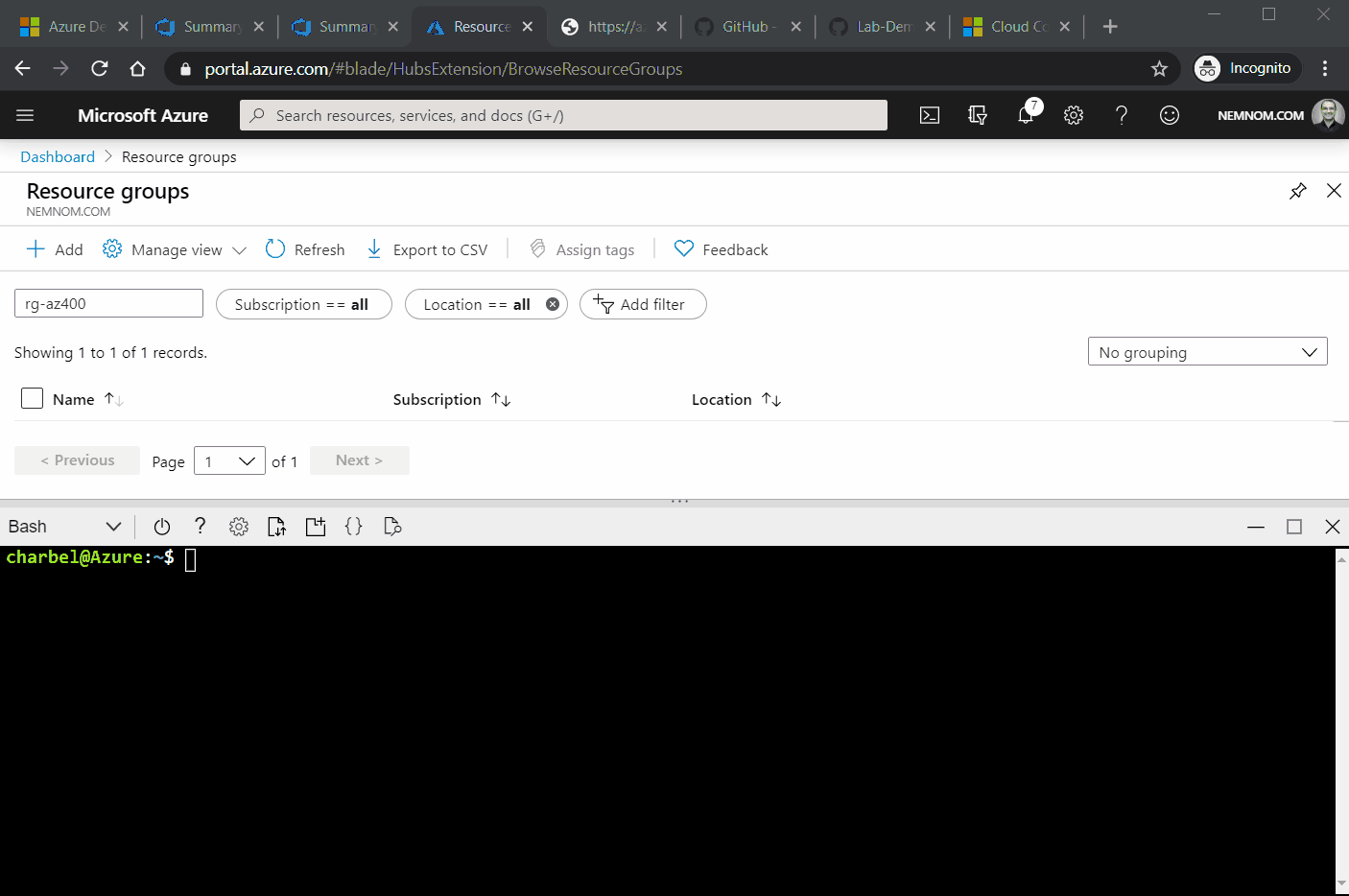Open Cloud Shell settings gear
This screenshot has width=1349, height=896.
pos(239,527)
